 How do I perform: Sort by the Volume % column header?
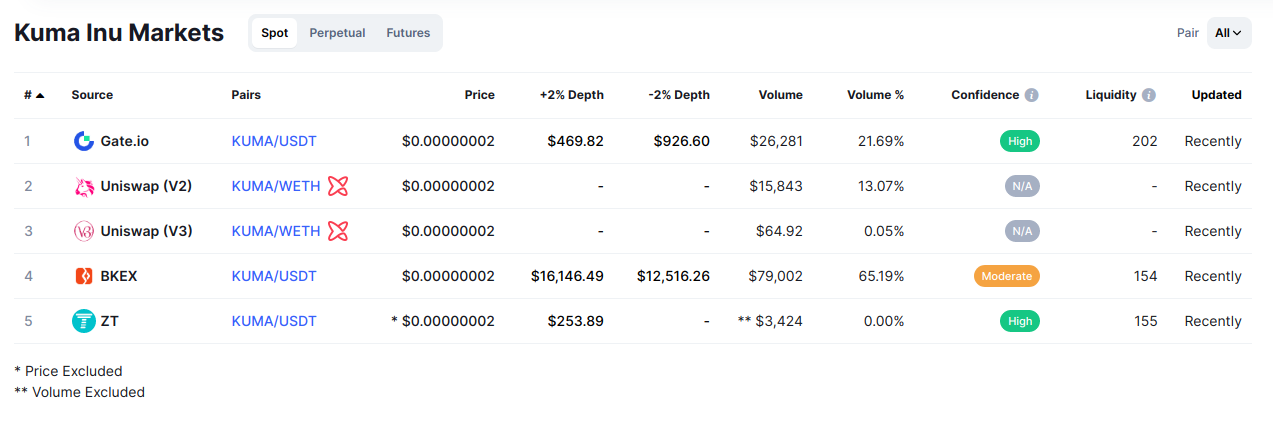click(876, 95)
